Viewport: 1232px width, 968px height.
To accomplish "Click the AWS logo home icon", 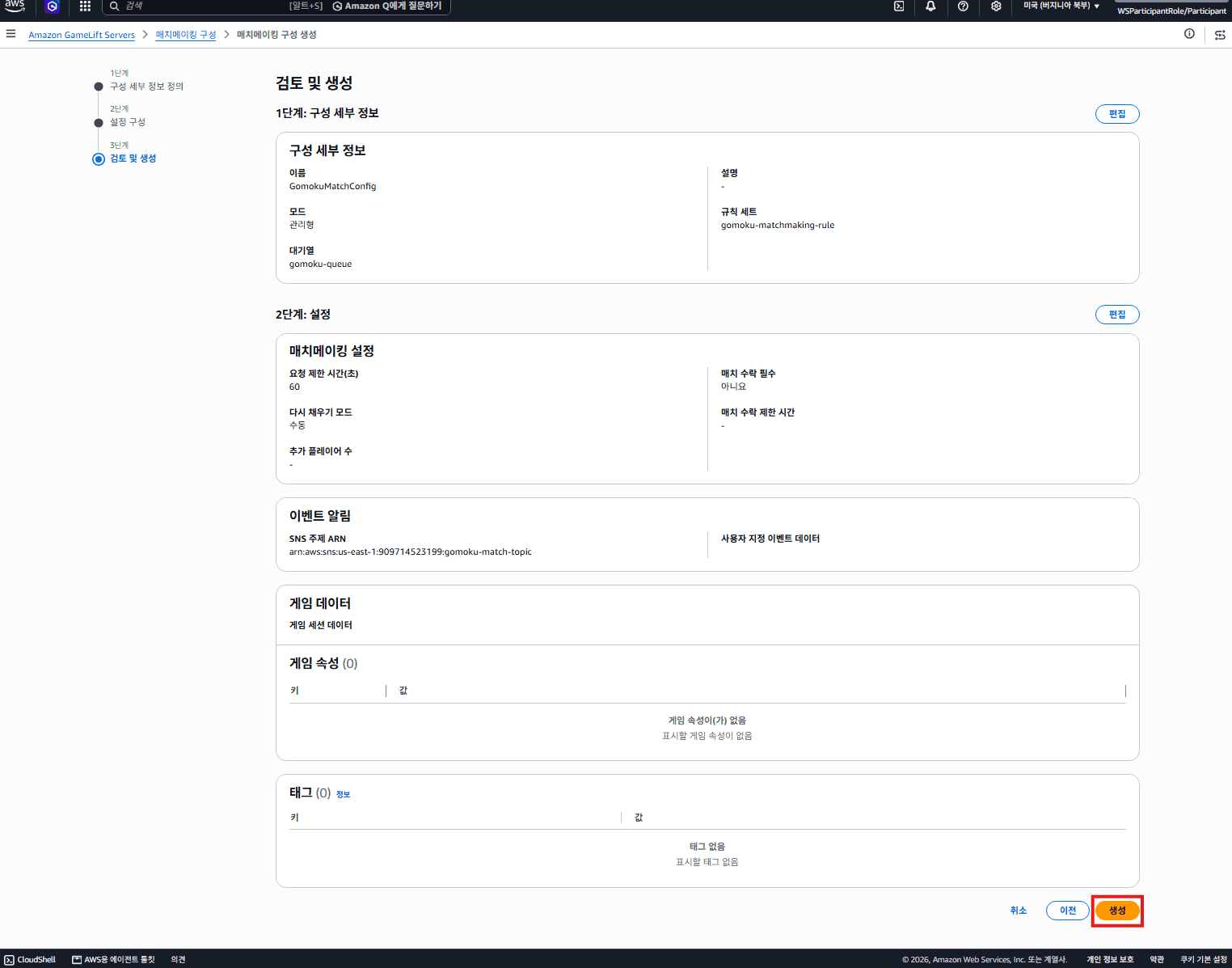I will tap(15, 6).
